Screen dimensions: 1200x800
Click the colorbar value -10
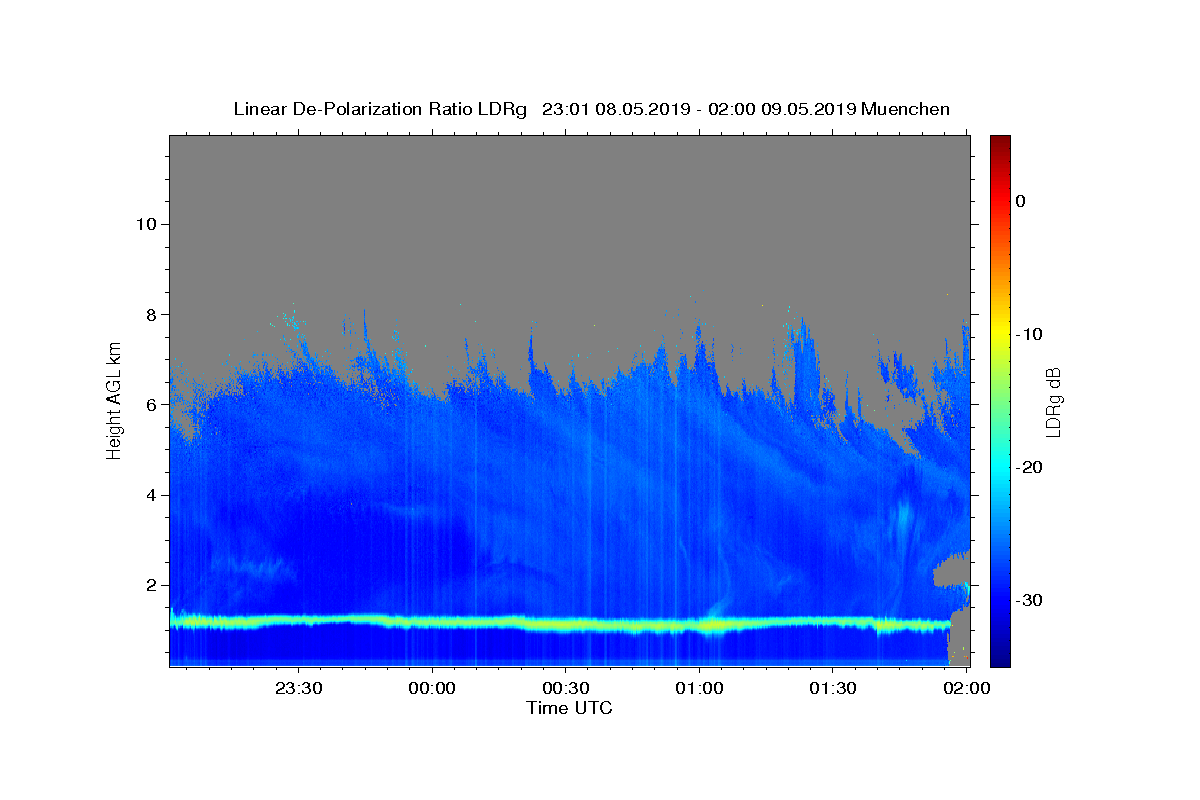[1030, 334]
